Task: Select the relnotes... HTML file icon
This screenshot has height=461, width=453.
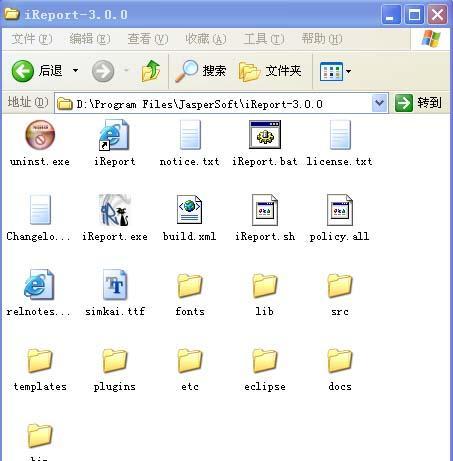Action: pos(39,285)
